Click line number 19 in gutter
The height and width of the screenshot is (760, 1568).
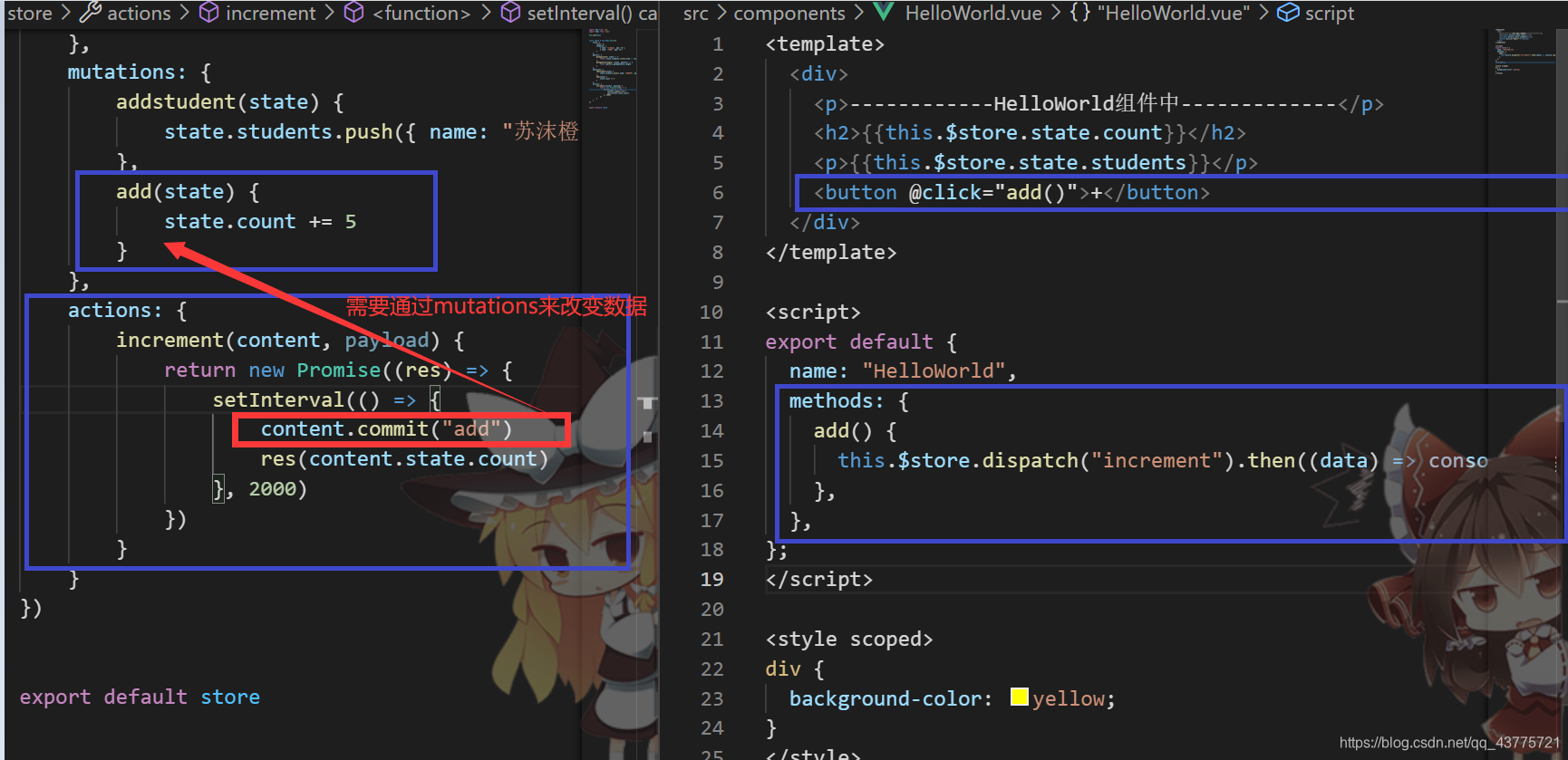[712, 579]
